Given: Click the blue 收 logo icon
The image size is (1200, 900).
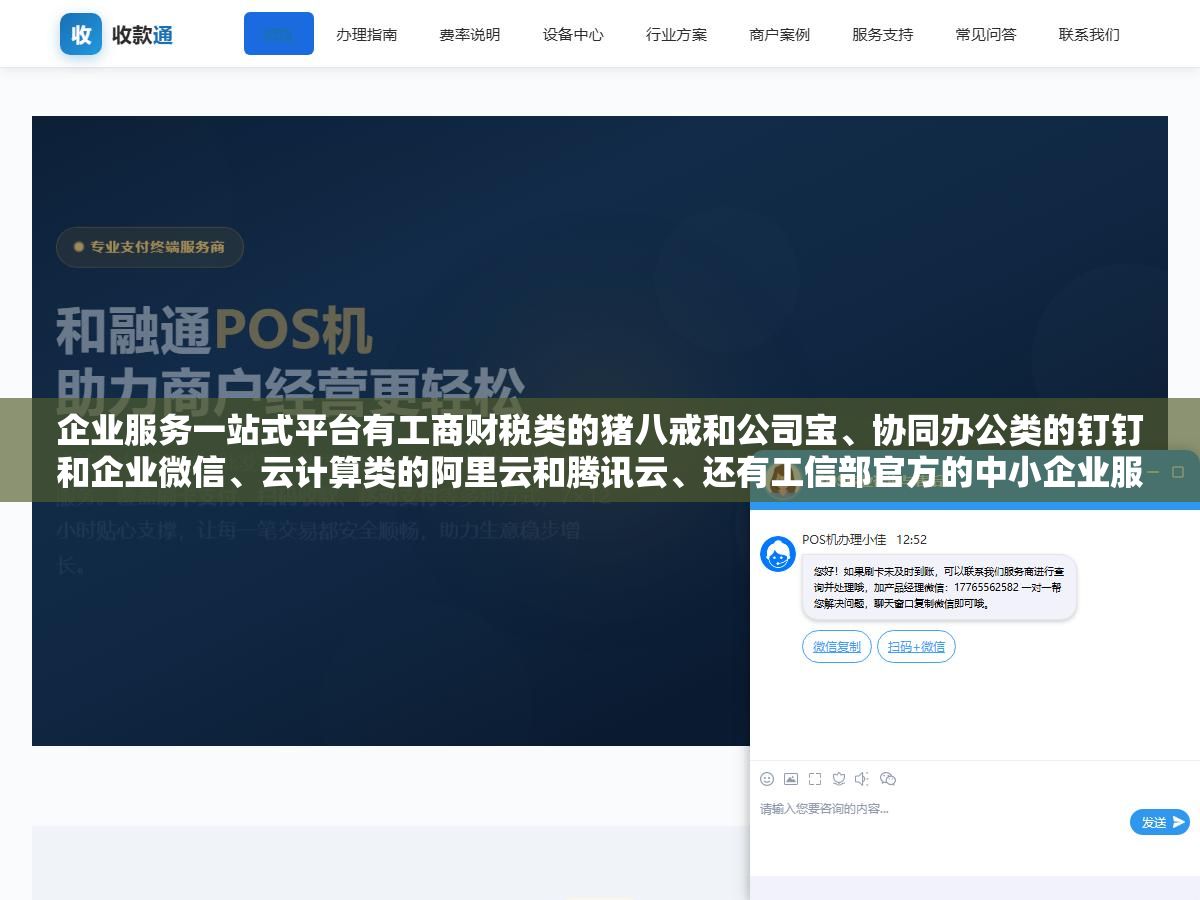Looking at the screenshot, I should (x=81, y=34).
